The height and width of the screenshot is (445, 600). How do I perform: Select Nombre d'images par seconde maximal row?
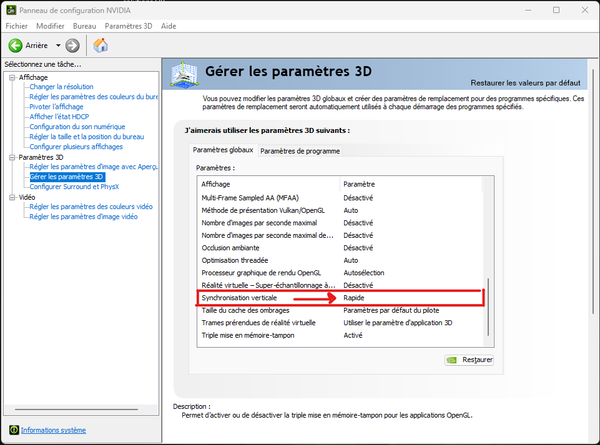pyautogui.click(x=340, y=223)
